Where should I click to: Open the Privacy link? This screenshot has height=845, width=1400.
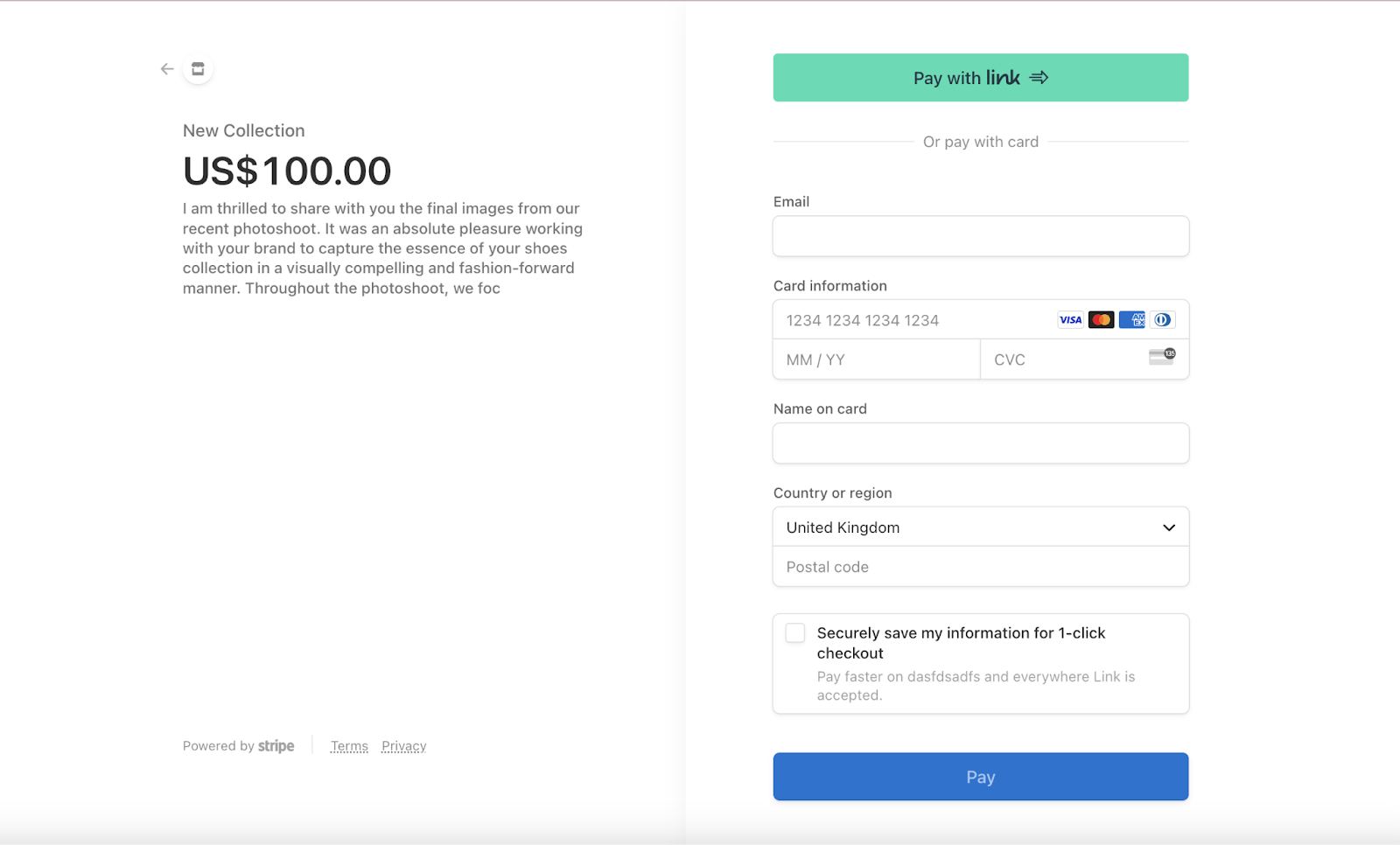[x=403, y=745]
